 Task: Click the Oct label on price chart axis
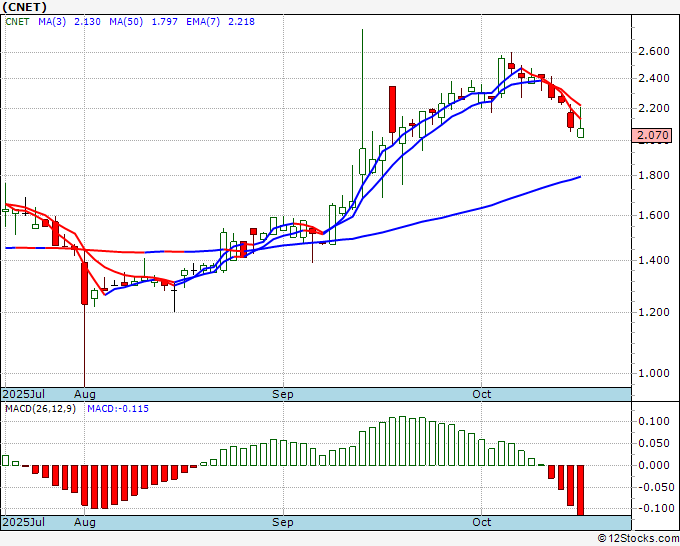[481, 394]
